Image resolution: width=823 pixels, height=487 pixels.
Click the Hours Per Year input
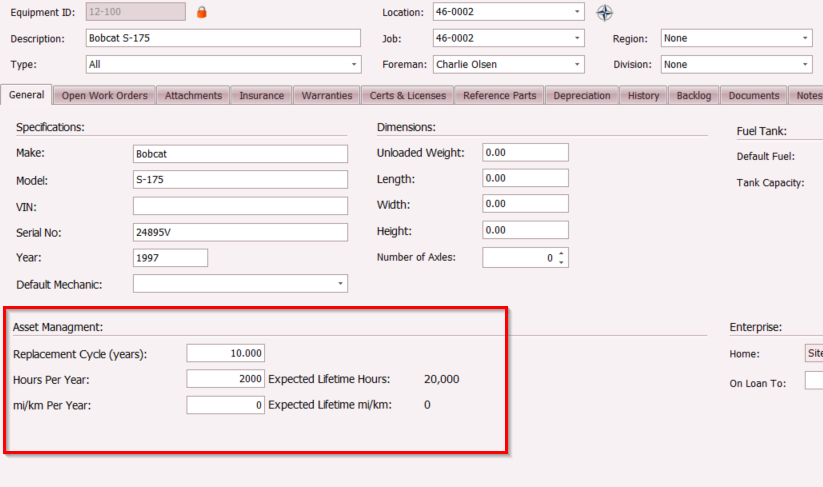pyautogui.click(x=225, y=379)
